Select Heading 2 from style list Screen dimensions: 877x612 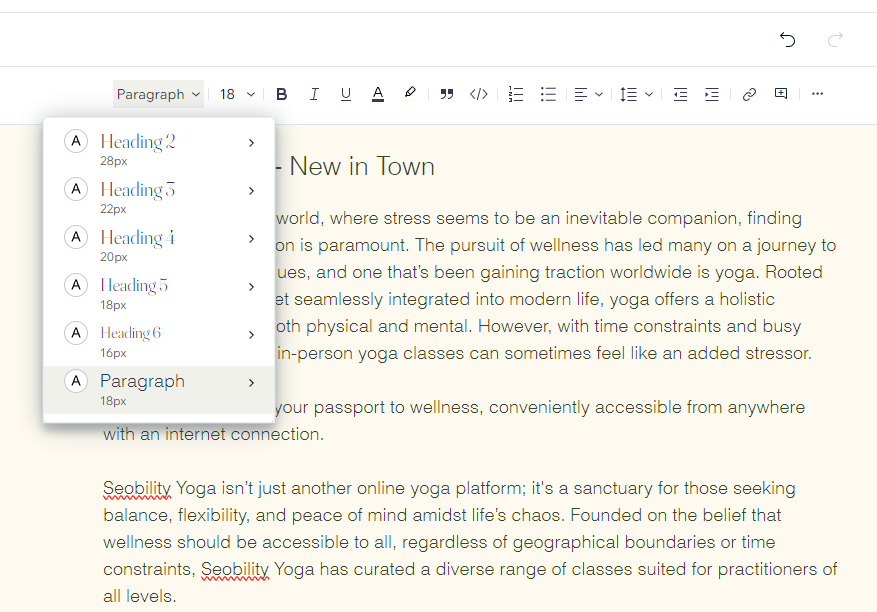(x=138, y=142)
